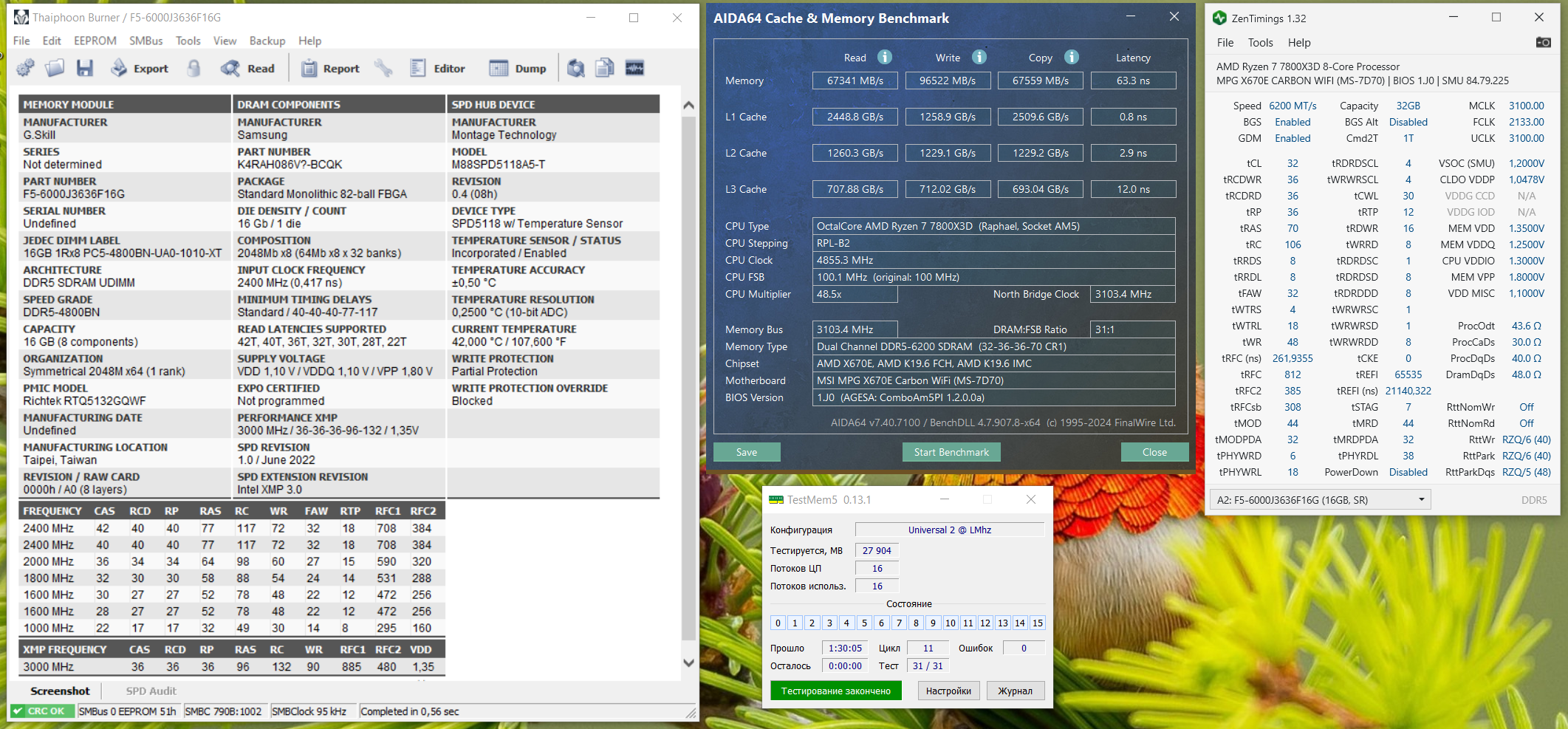Open ZenTimings Tools menu
Image resolution: width=1568 pixels, height=729 pixels.
(1260, 43)
